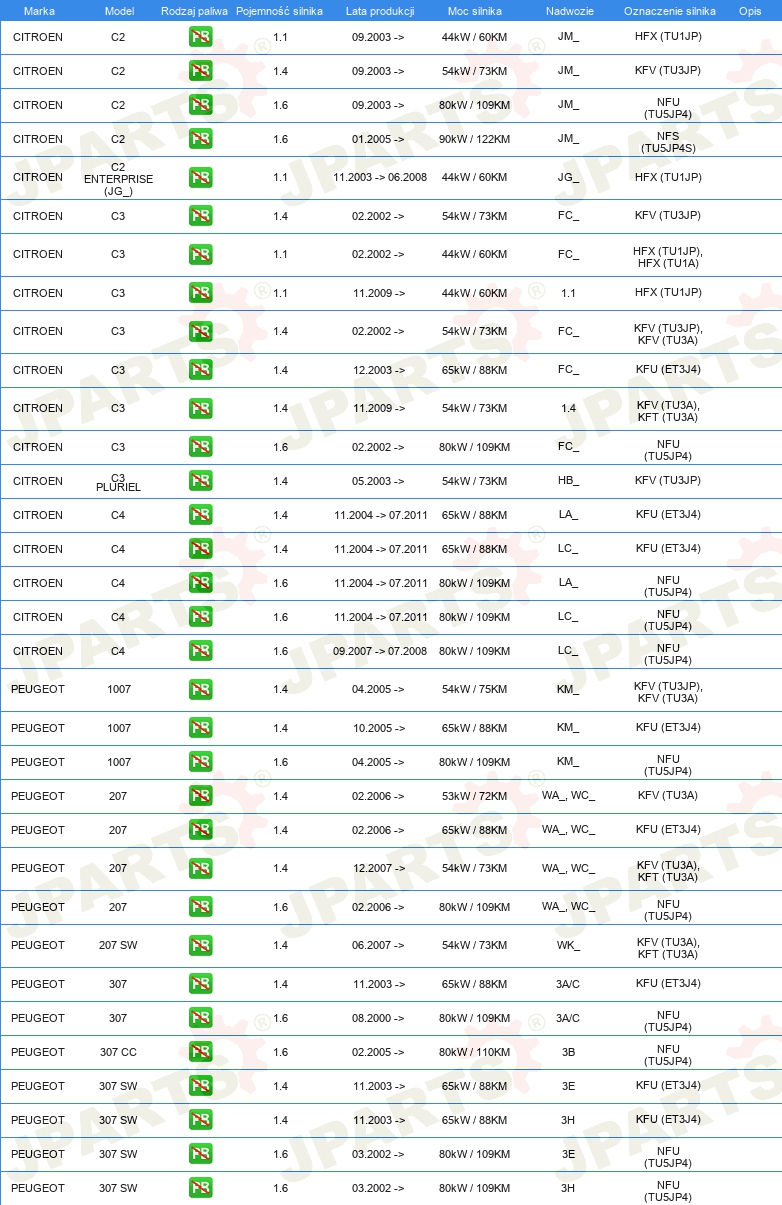782x1205 pixels.
Task: Select the C2 ENTERPRISE (JG_) model cell
Action: coord(118,177)
